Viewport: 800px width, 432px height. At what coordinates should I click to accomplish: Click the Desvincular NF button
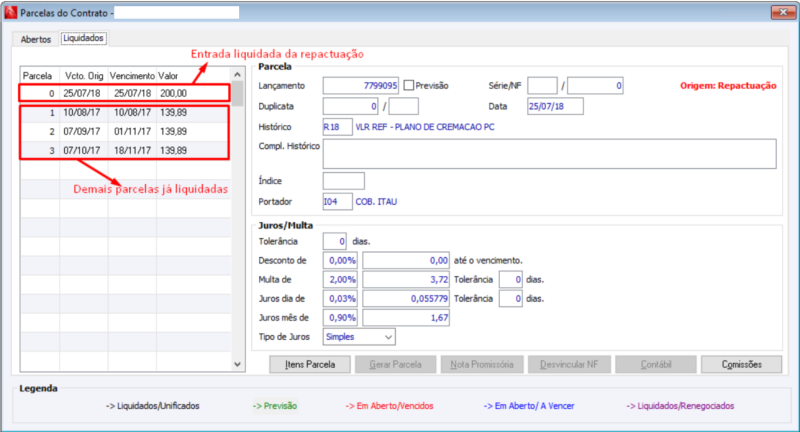(569, 365)
